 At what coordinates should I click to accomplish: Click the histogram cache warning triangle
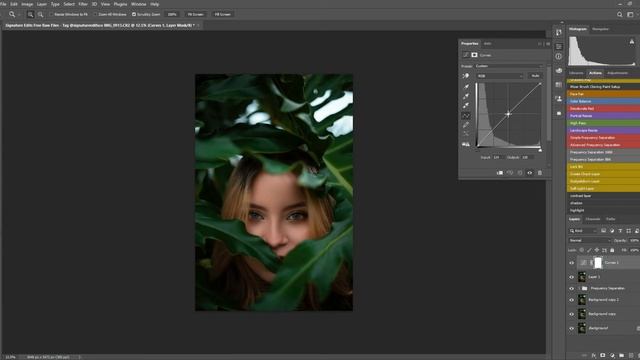pos(632,42)
